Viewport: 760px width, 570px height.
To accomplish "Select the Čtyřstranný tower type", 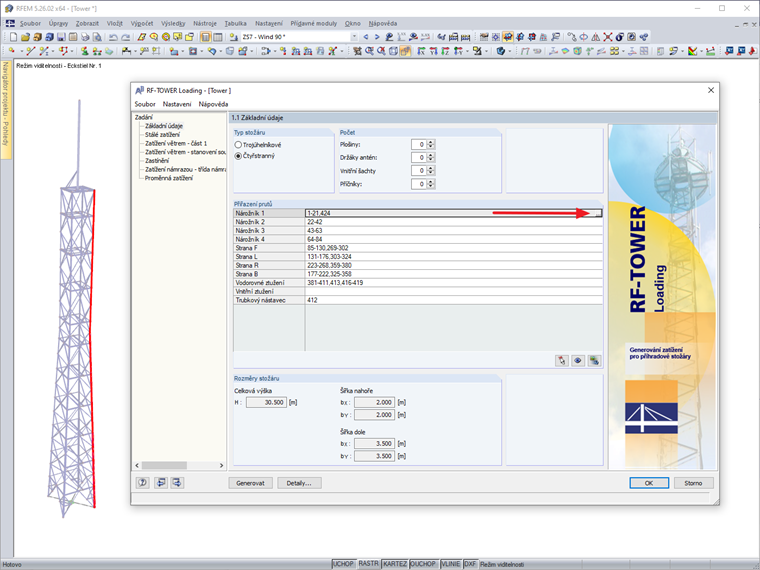I will click(238, 156).
